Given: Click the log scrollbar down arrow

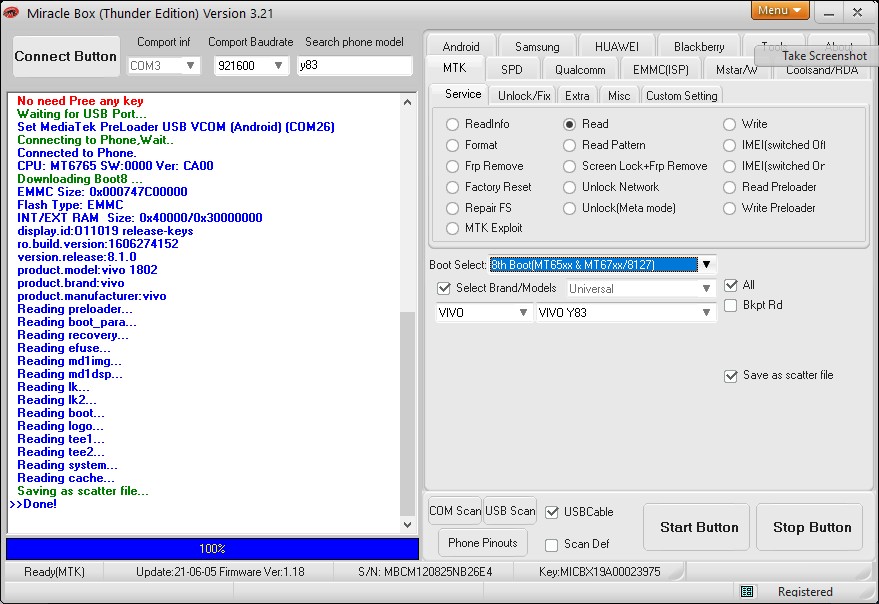Looking at the screenshot, I should (408, 525).
